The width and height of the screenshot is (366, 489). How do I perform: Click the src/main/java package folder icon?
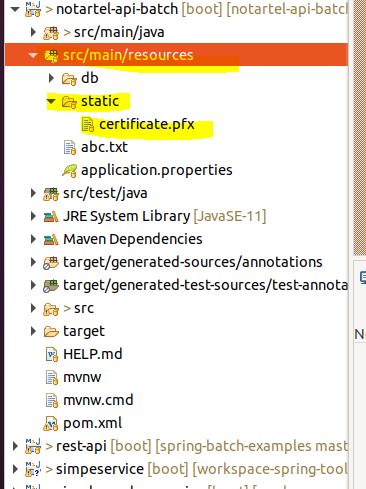pos(51,33)
